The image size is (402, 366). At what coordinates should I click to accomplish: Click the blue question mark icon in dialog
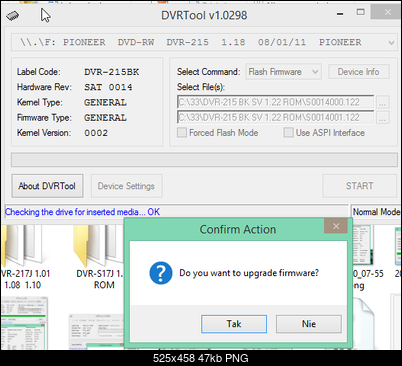pos(161,273)
